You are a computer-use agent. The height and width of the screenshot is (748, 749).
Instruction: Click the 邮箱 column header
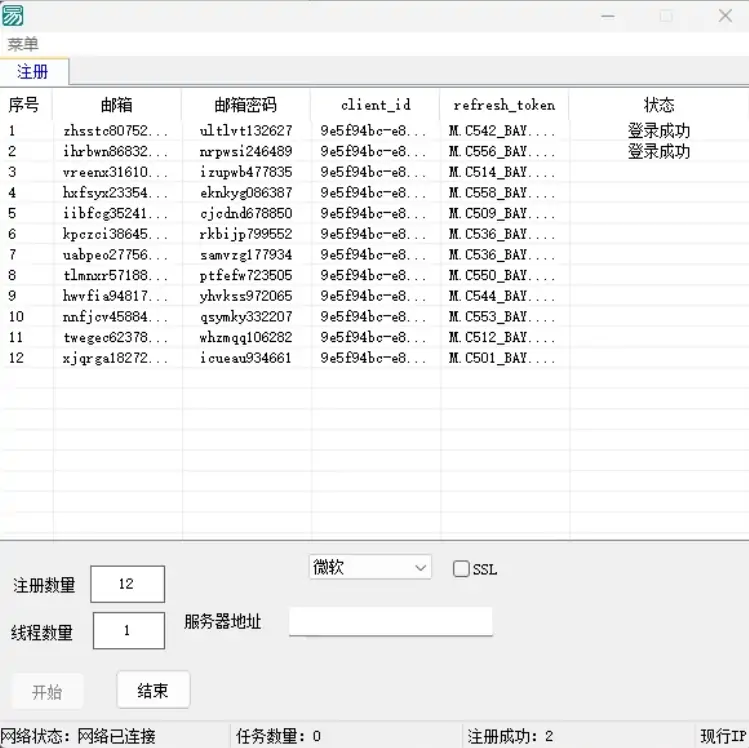(x=117, y=105)
